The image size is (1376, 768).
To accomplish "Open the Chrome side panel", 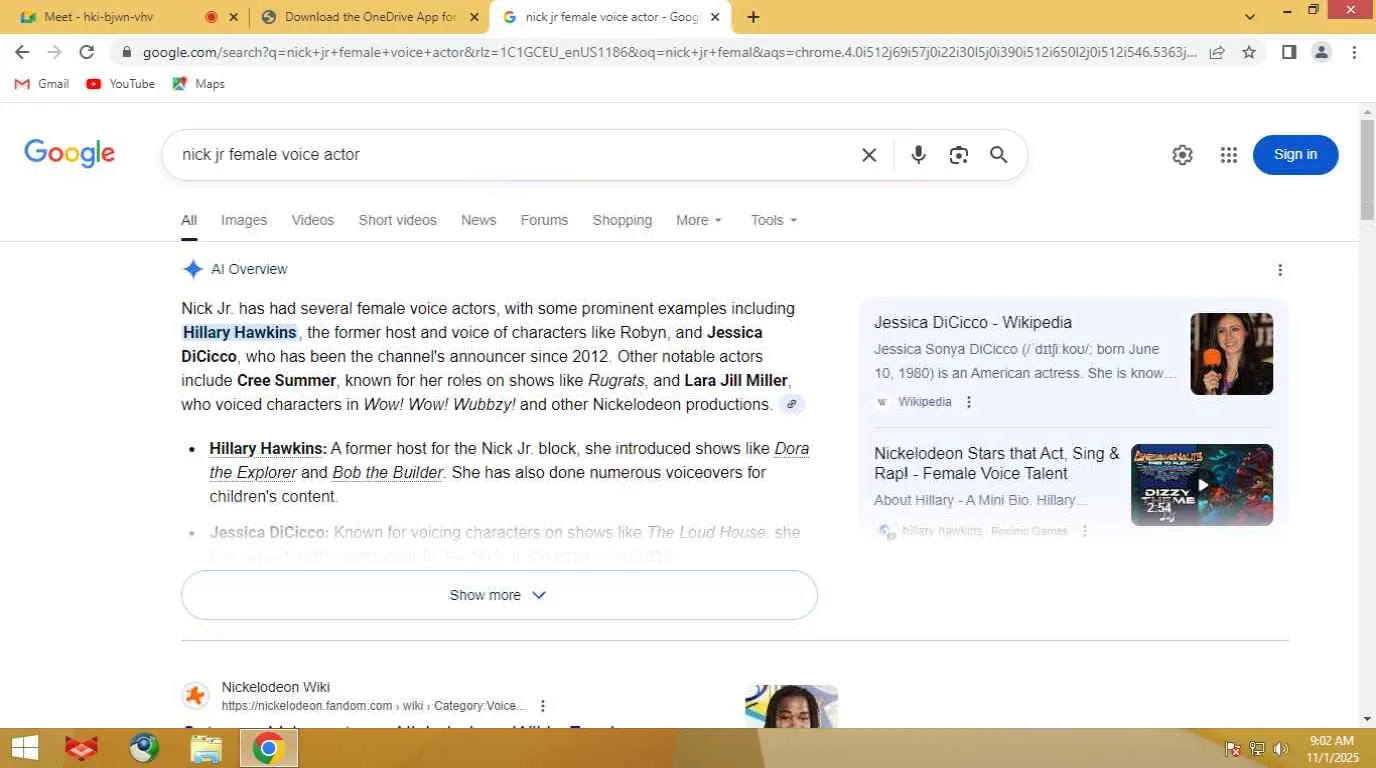I will (1289, 52).
